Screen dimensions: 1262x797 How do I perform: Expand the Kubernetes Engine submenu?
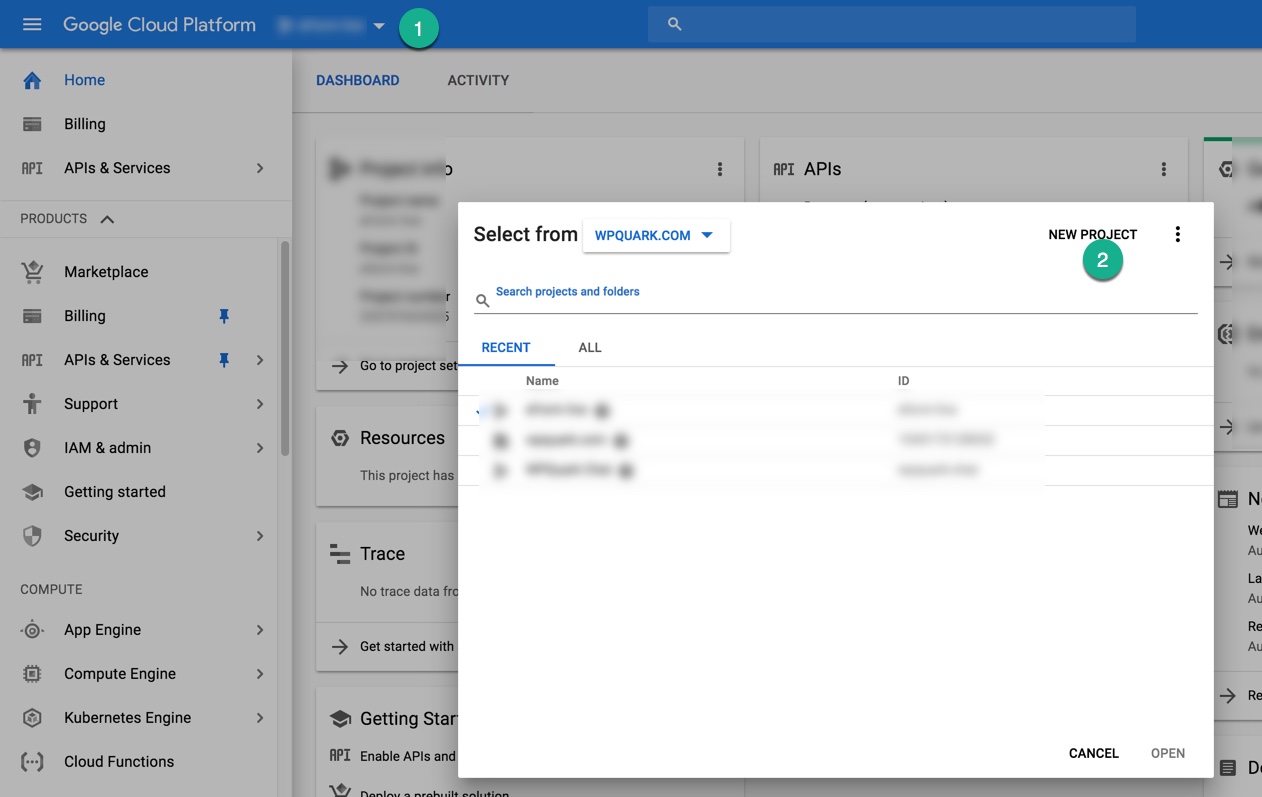[x=260, y=718]
